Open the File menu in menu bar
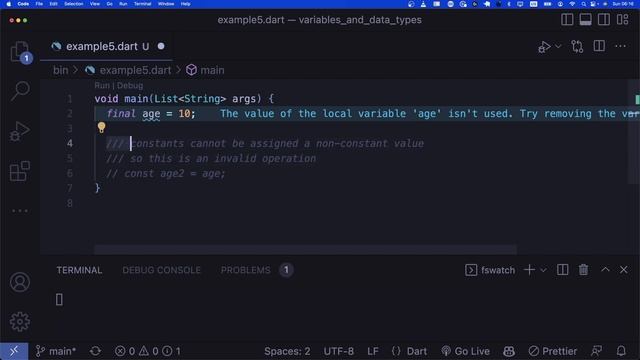This screenshot has width=640, height=360. tap(39, 4)
